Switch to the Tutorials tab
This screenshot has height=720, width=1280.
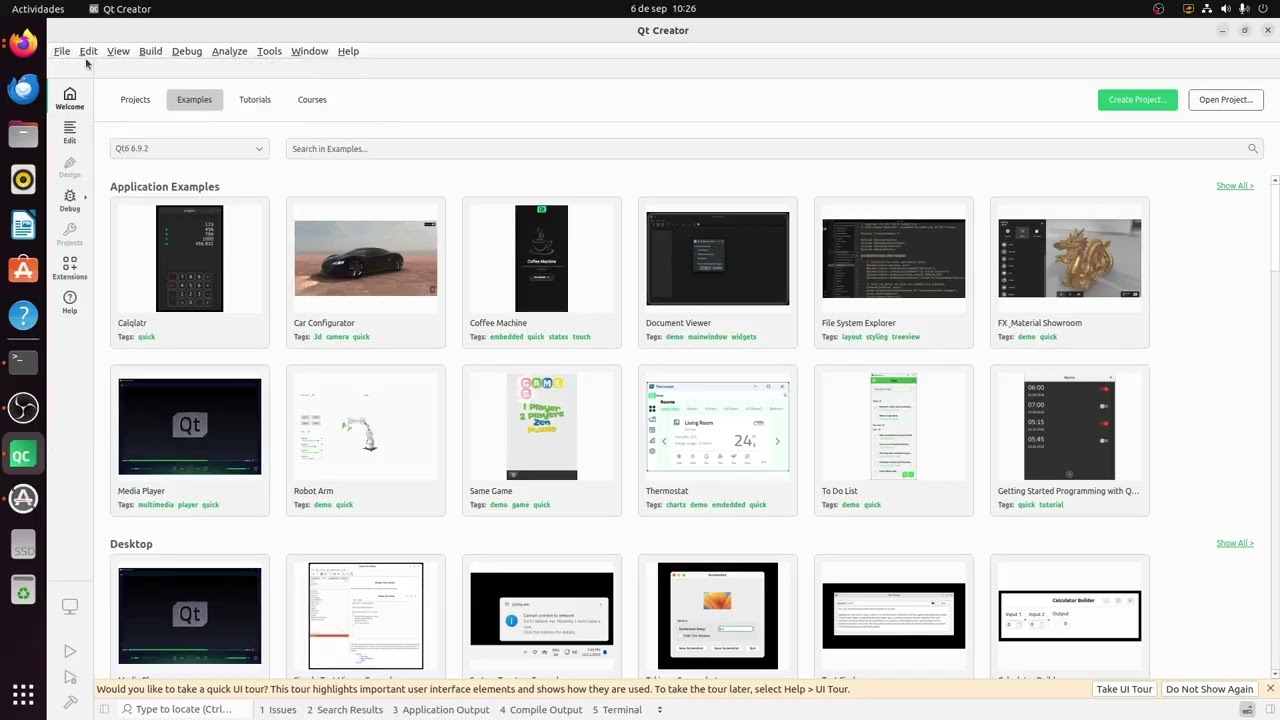click(x=255, y=100)
